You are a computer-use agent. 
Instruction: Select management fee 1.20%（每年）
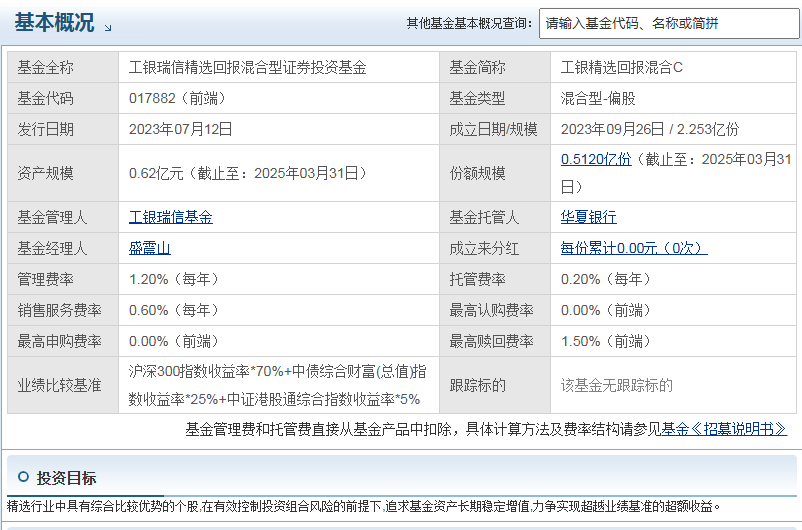175,279
